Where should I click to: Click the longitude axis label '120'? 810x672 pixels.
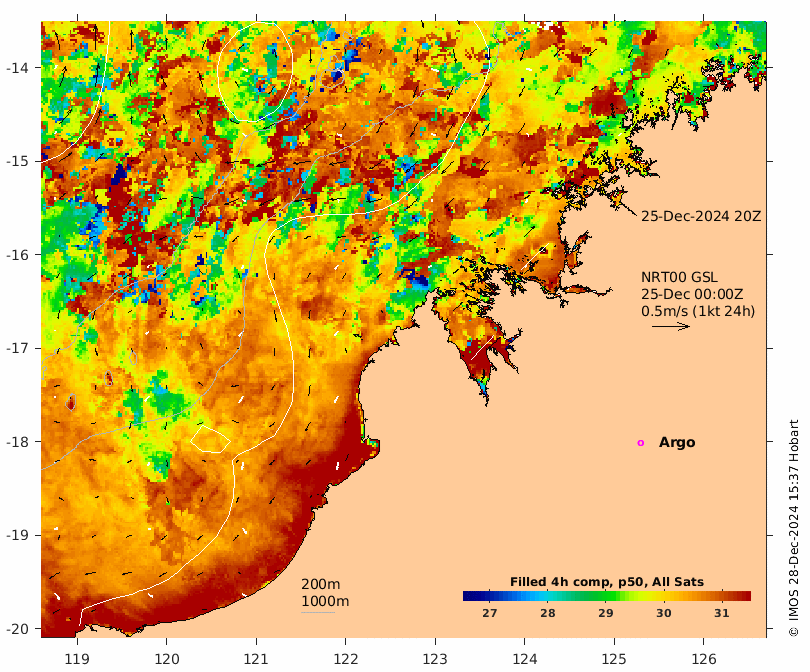click(167, 660)
